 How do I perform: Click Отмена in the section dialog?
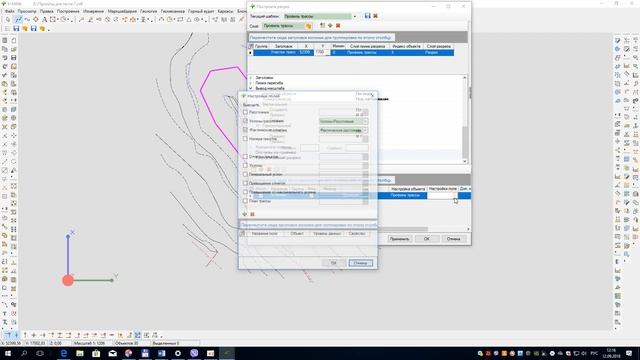453,239
